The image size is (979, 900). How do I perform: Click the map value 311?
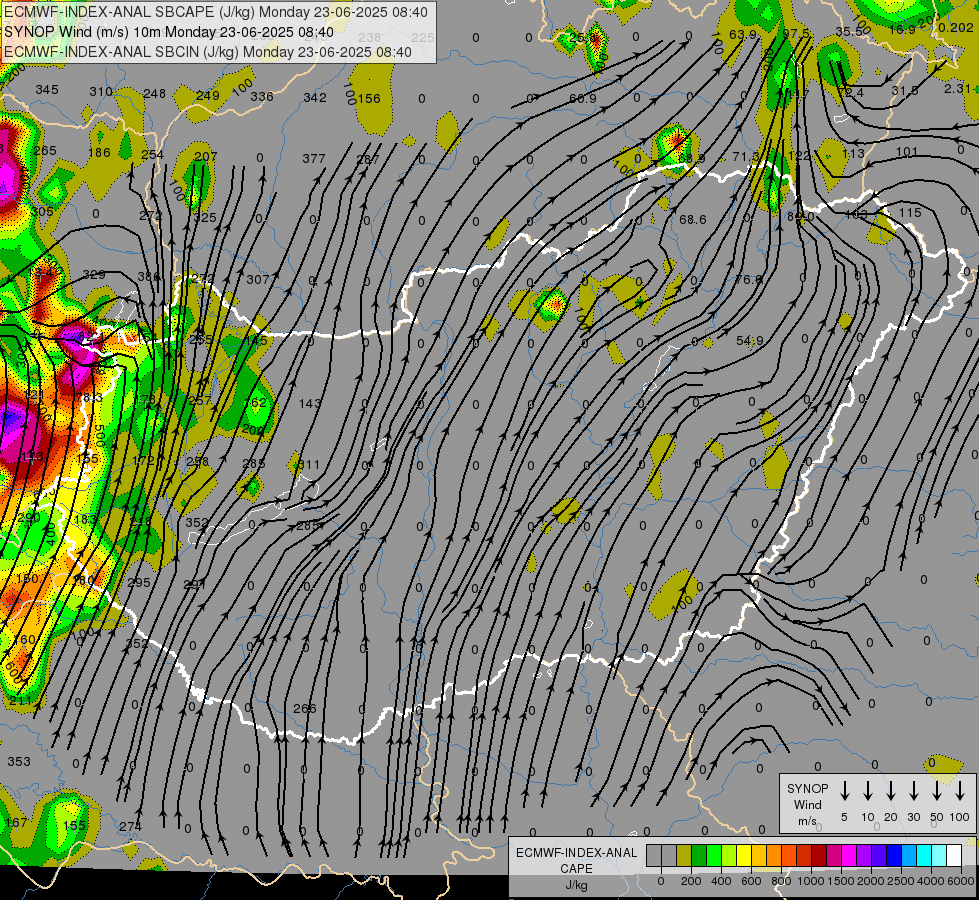tap(308, 465)
